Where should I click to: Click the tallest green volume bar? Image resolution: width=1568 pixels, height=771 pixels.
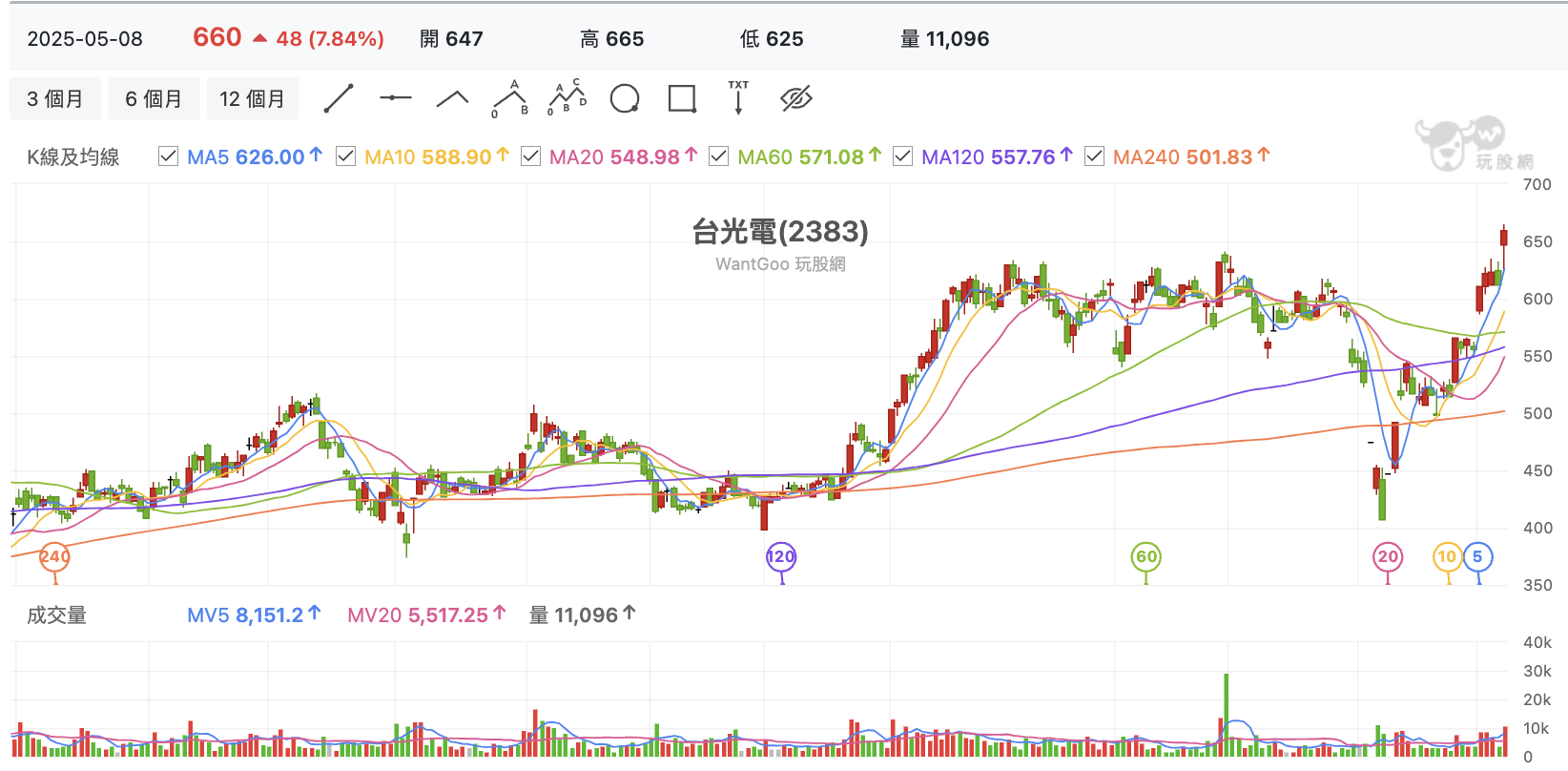[x=1226, y=715]
